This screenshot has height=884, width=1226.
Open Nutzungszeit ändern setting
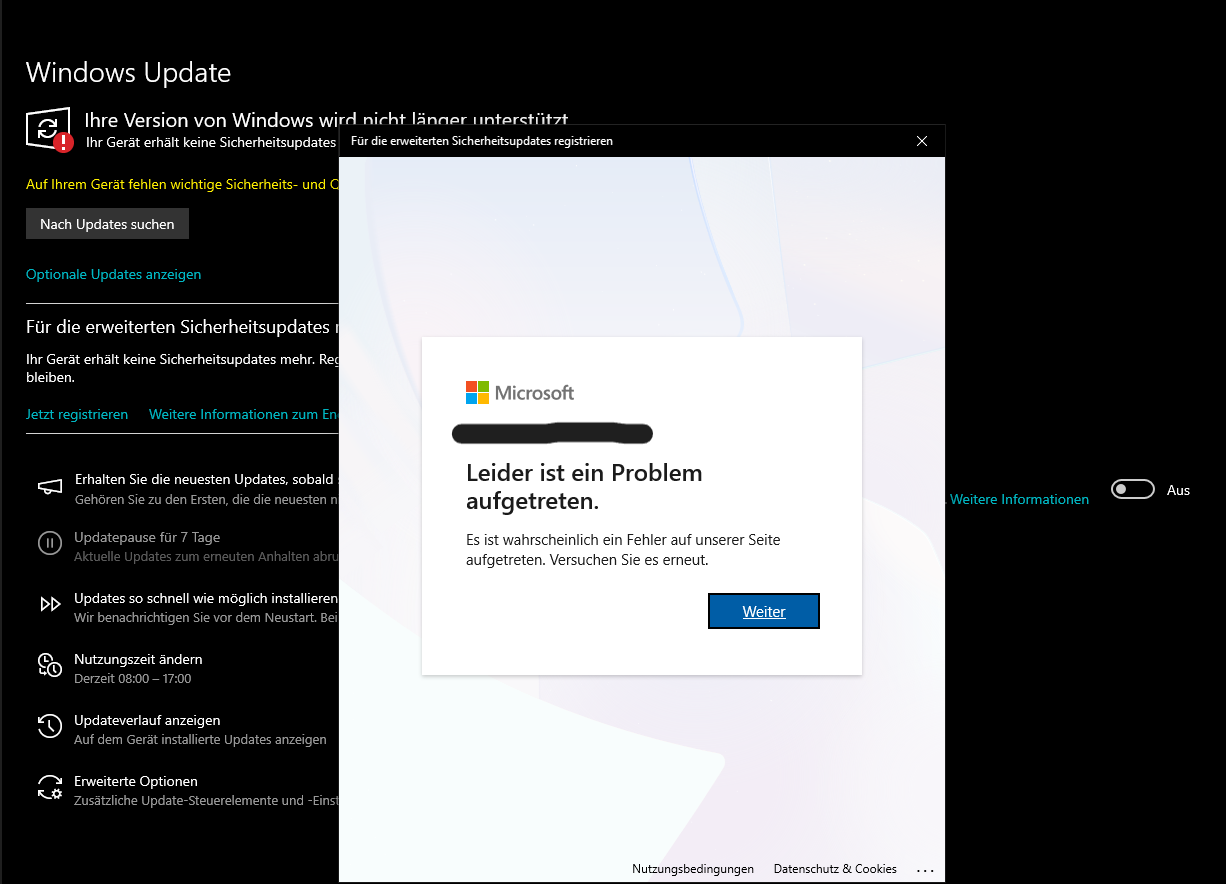[138, 659]
